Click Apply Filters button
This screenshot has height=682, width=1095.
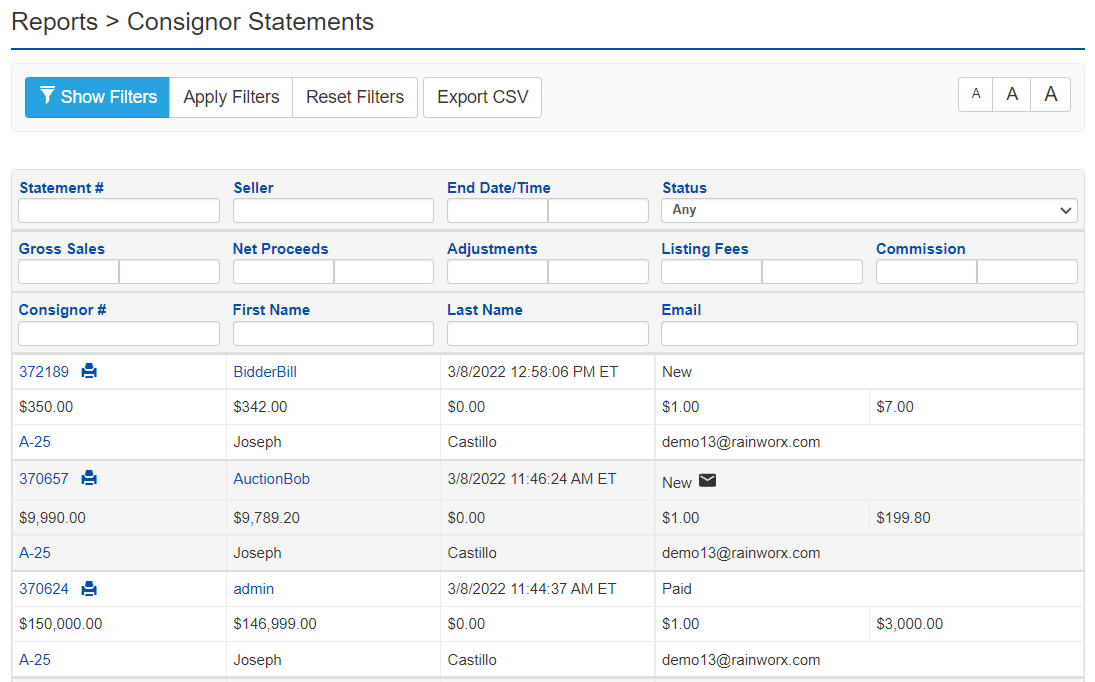click(x=231, y=97)
